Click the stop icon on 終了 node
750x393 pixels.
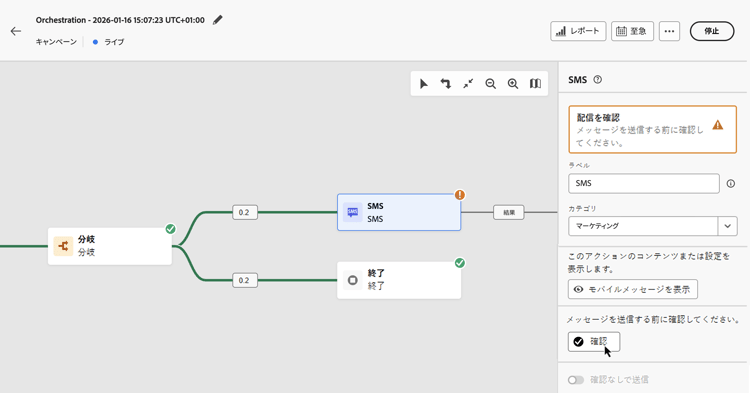click(353, 280)
